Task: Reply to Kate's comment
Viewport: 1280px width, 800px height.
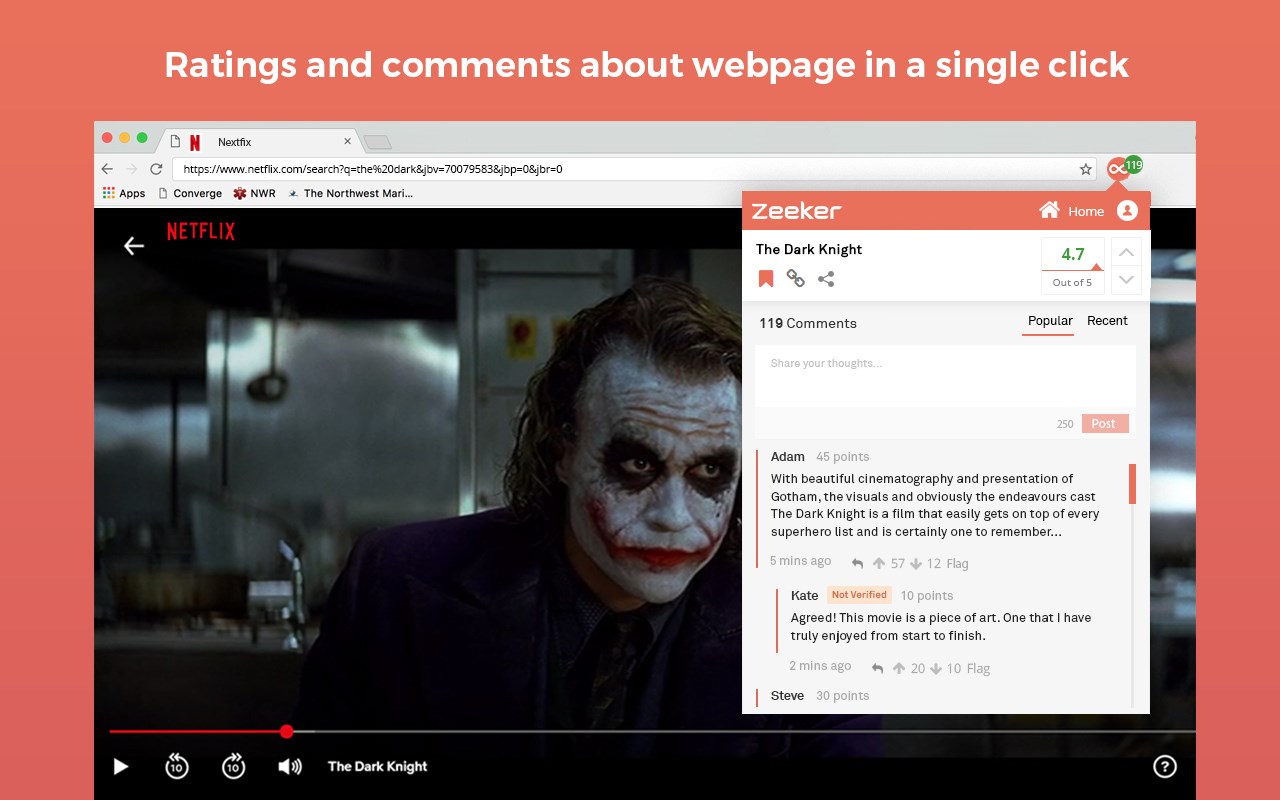Action: click(x=877, y=668)
